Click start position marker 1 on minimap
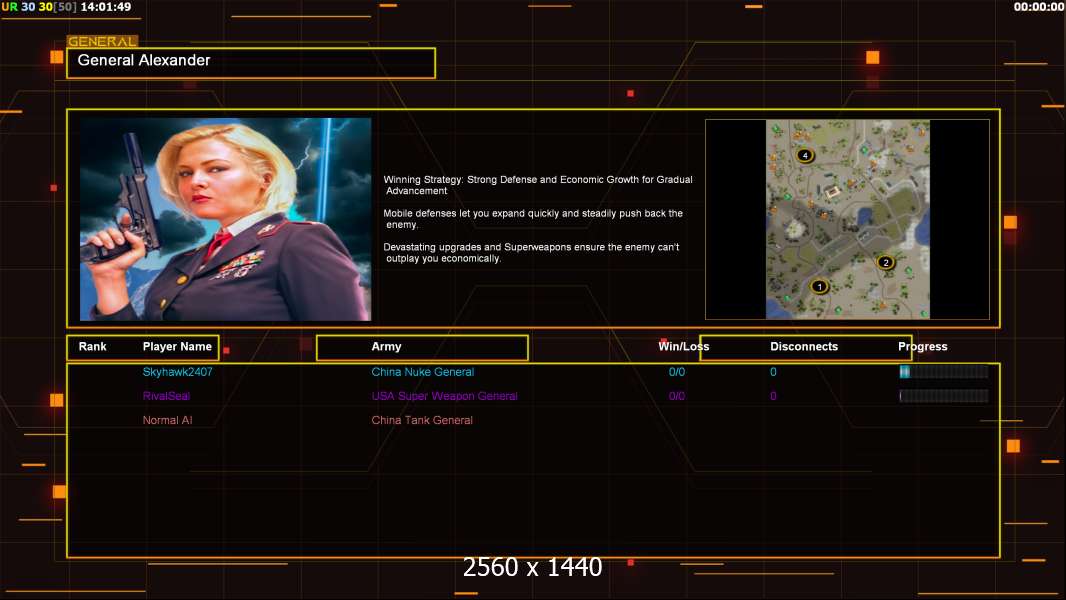Screen dimensions: 1066x600 click(819, 287)
